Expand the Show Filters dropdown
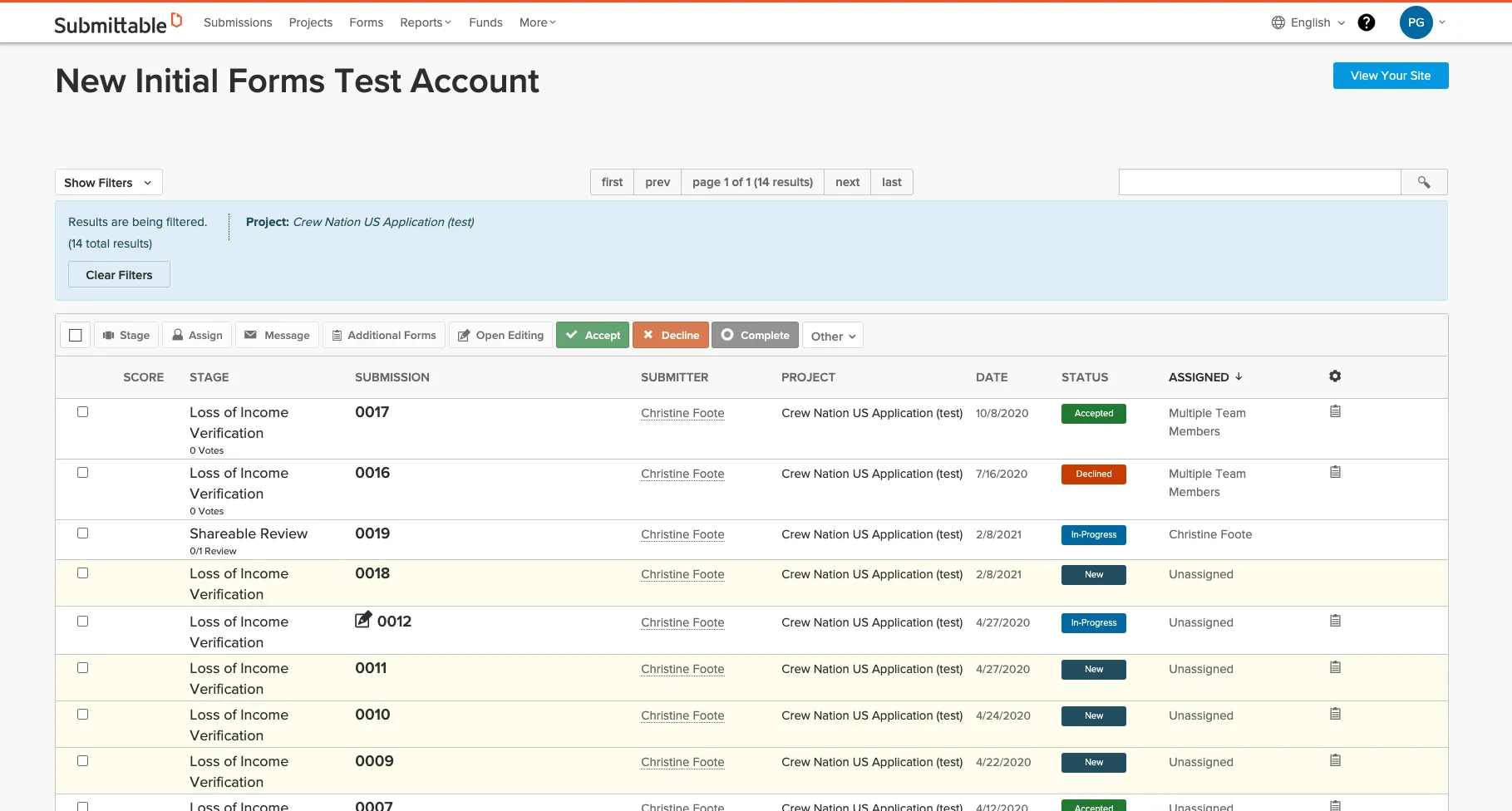1512x811 pixels. pyautogui.click(x=109, y=182)
